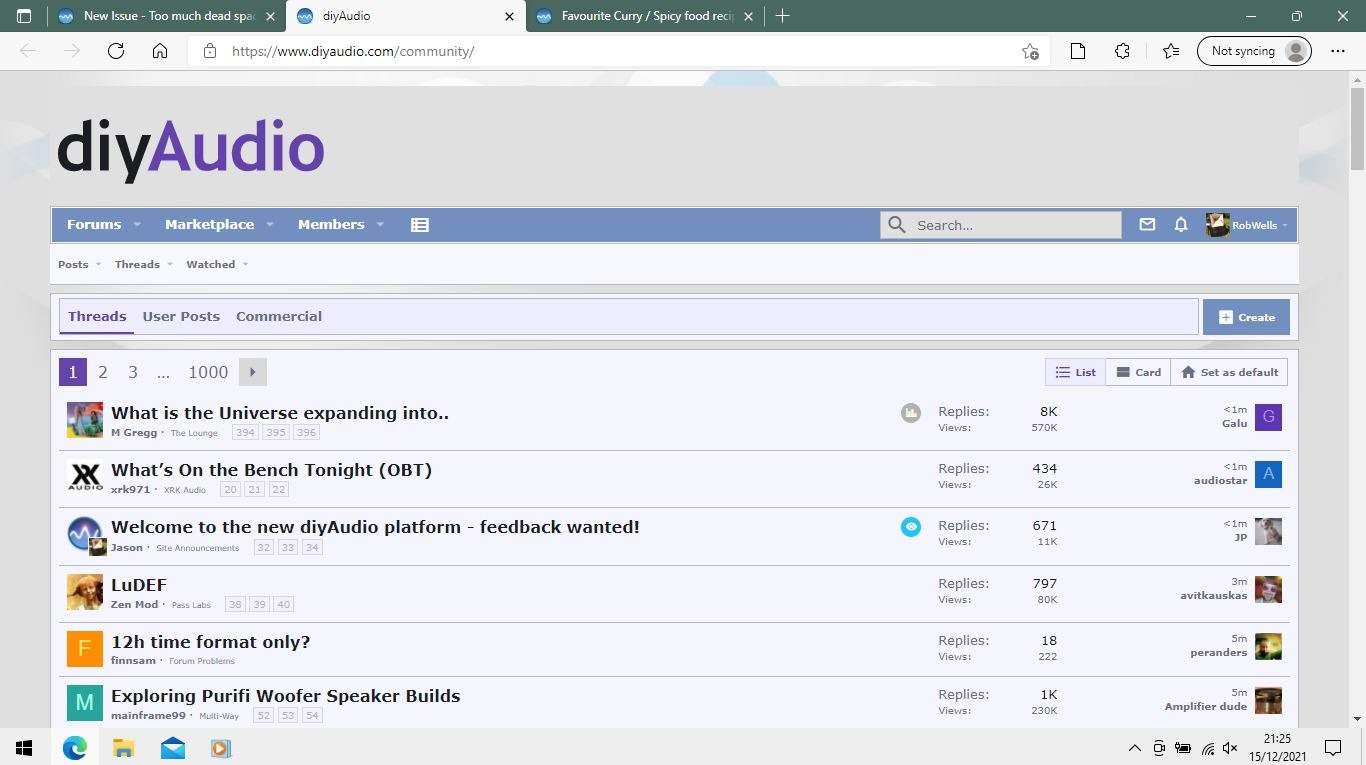Open the notification center icon
Screen dimensions: 1366x765
tap(1332, 747)
